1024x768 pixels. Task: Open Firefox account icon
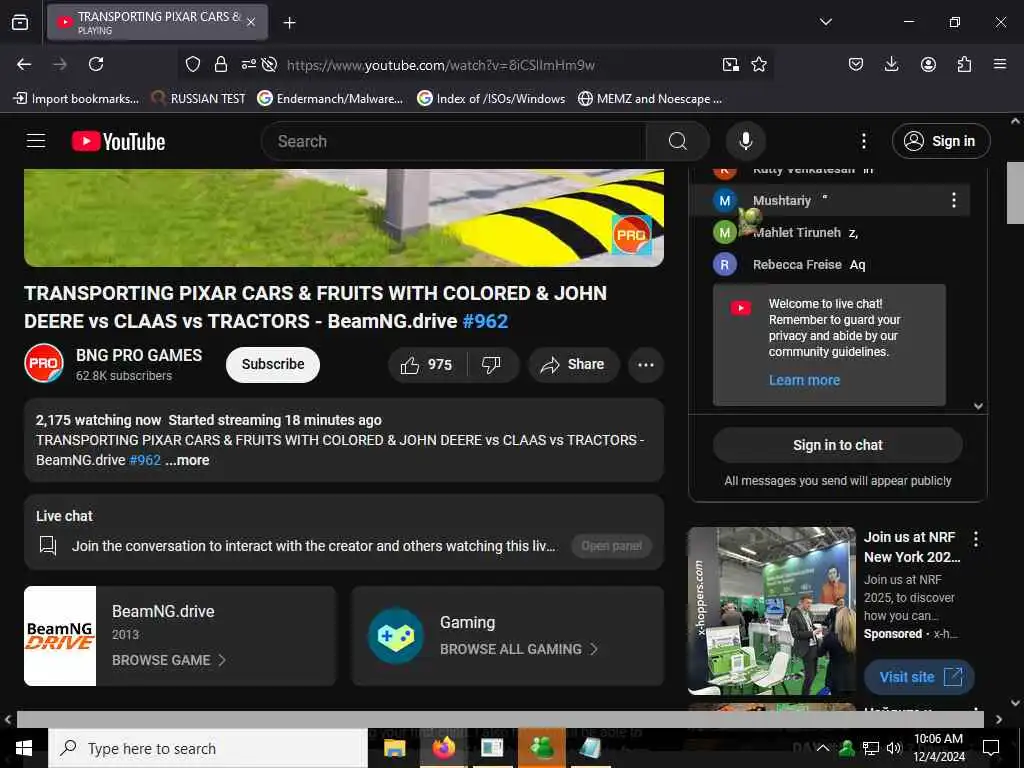(x=928, y=64)
